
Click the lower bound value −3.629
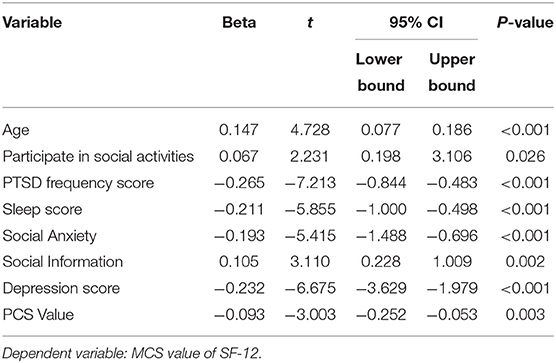pyautogui.click(x=381, y=288)
